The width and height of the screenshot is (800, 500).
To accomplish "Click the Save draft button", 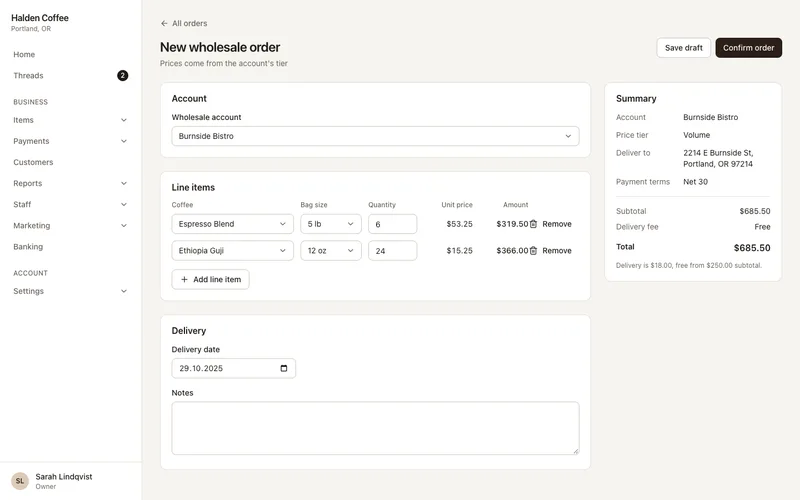I will click(x=684, y=47).
